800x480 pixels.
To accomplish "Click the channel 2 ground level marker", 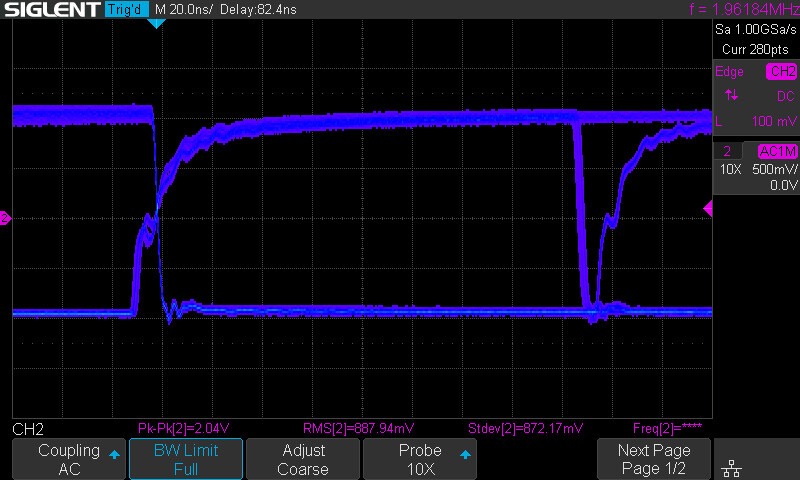I will 5,218.
